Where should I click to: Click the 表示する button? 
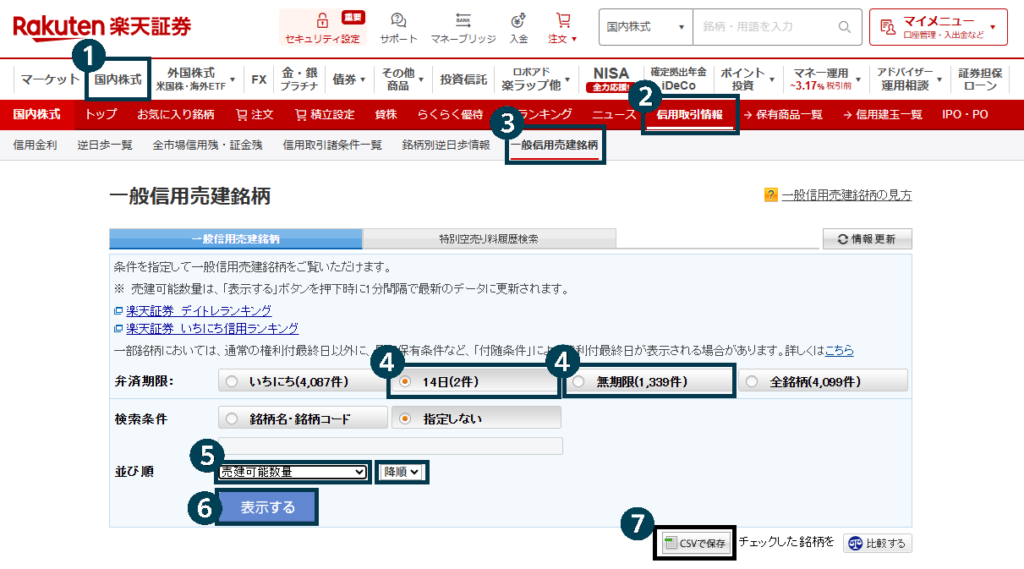pos(267,507)
